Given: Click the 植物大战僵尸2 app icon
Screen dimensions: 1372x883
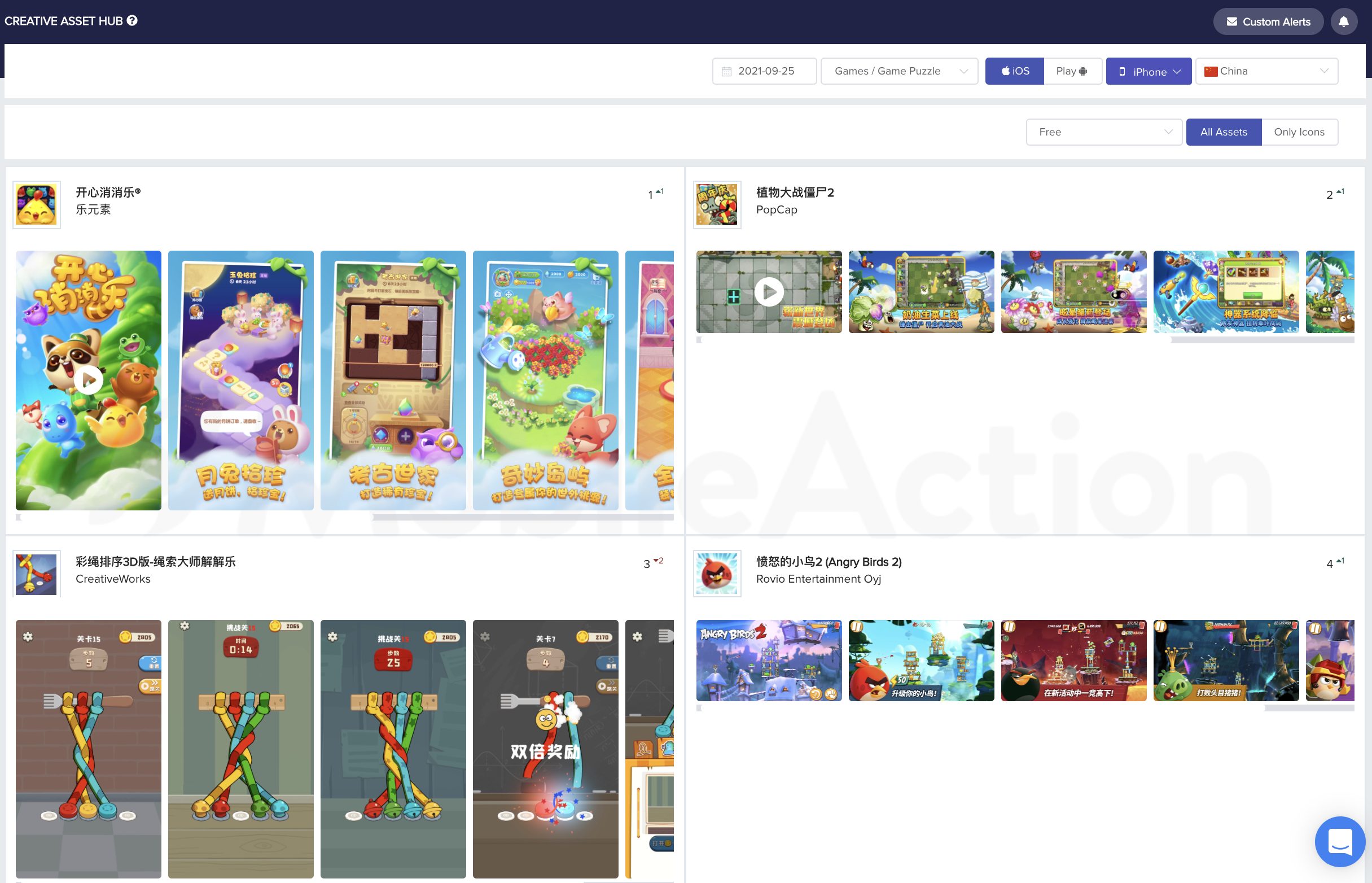Looking at the screenshot, I should (x=717, y=205).
